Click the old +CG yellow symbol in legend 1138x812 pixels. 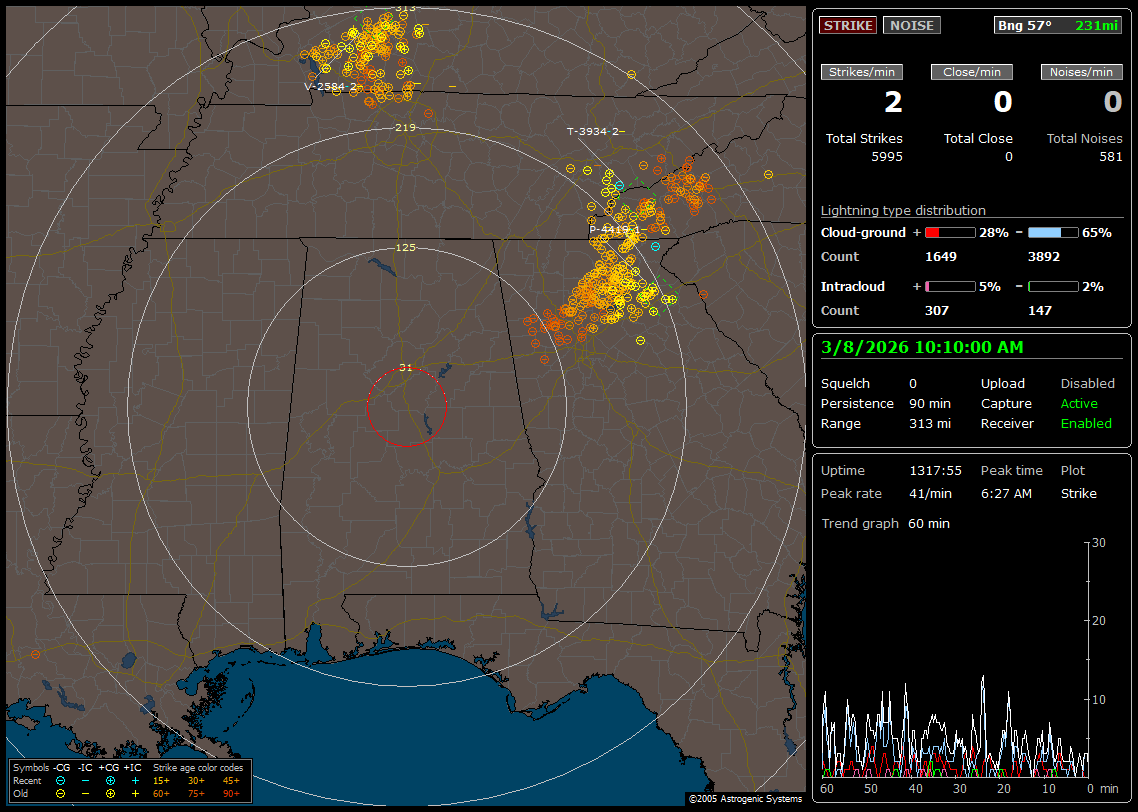110,793
